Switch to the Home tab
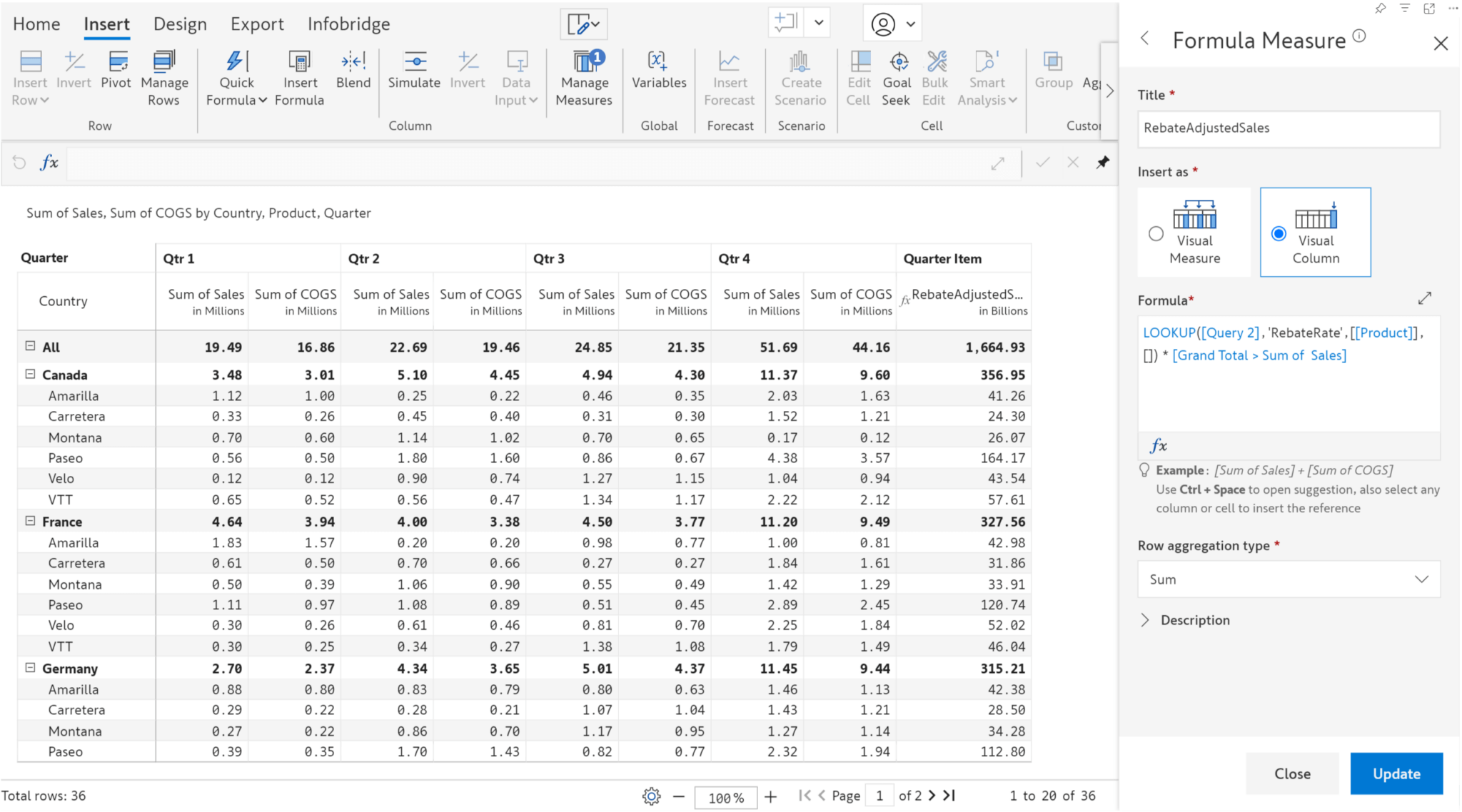The image size is (1462, 812). point(36,24)
